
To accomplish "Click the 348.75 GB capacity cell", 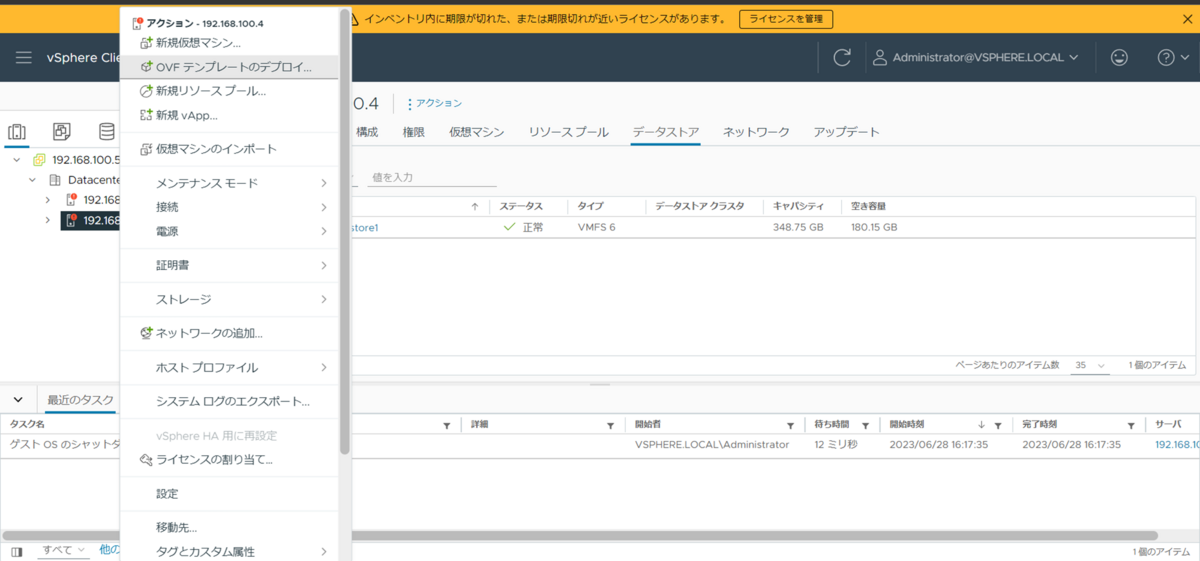I will (798, 228).
